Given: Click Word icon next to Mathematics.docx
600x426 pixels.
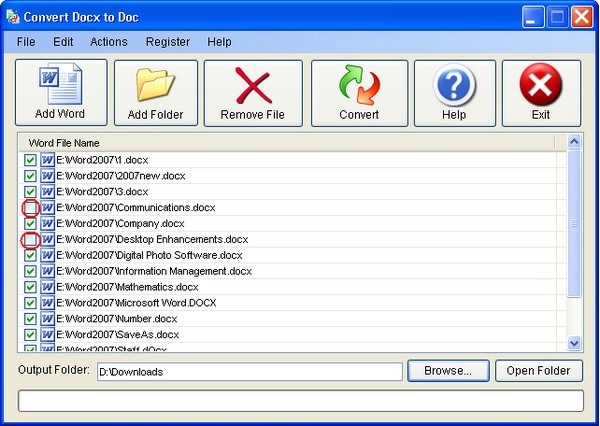Looking at the screenshot, I should pyautogui.click(x=47, y=287).
